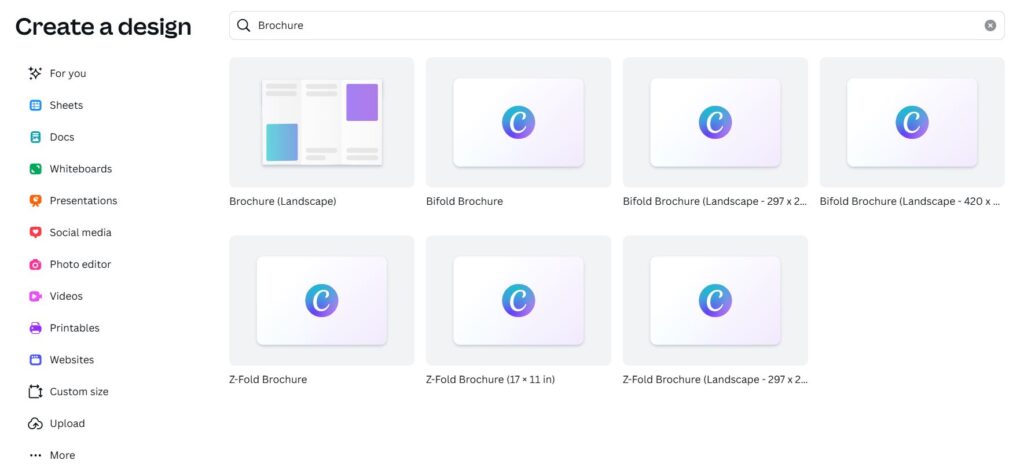Click the Photo editor camera icon
The image size is (1024, 475).
point(35,265)
